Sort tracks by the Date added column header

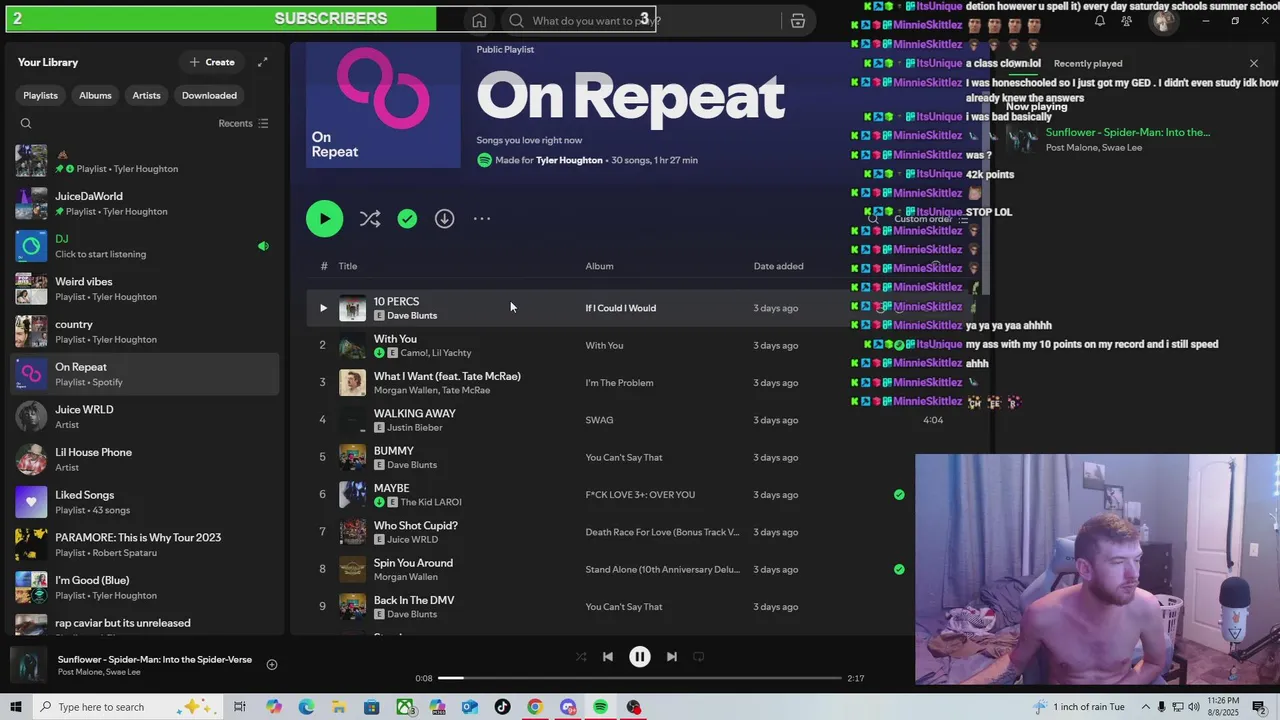pos(778,266)
